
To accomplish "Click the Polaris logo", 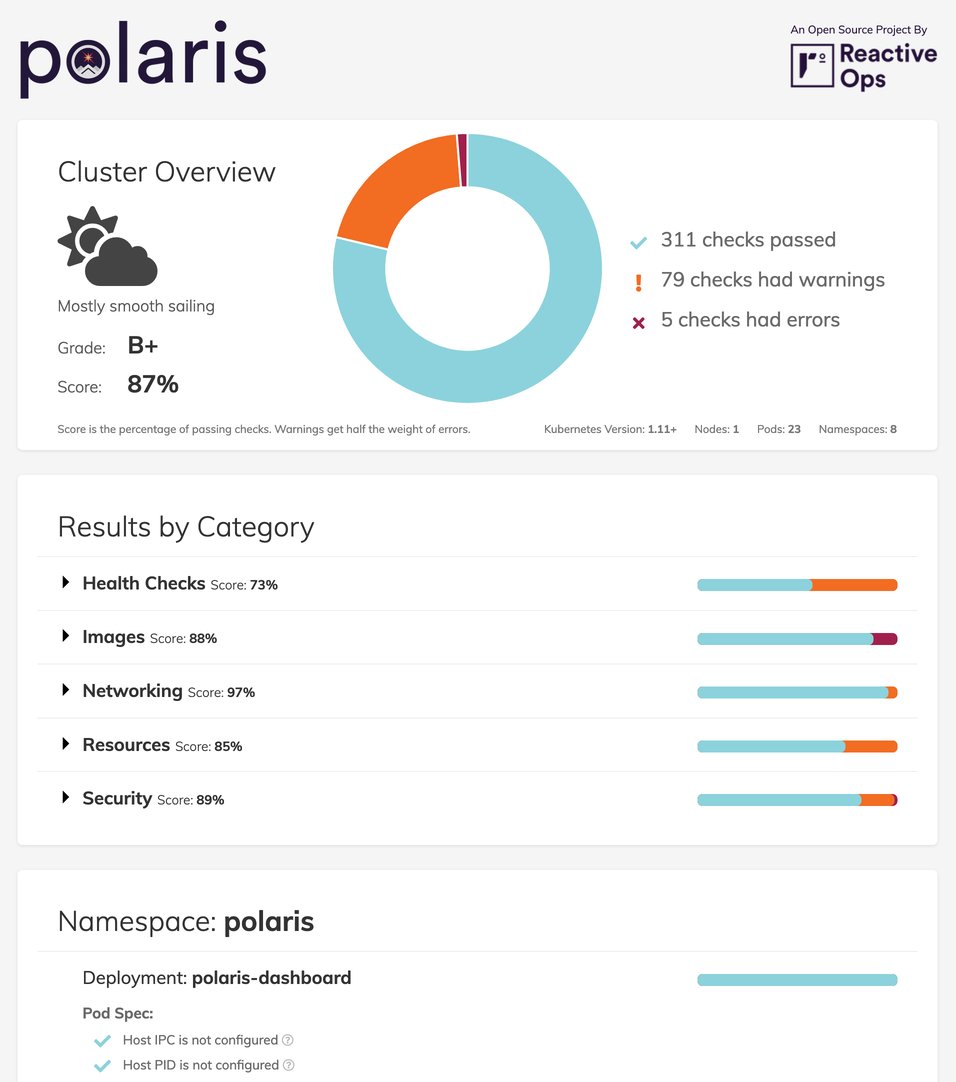I will coord(142,60).
